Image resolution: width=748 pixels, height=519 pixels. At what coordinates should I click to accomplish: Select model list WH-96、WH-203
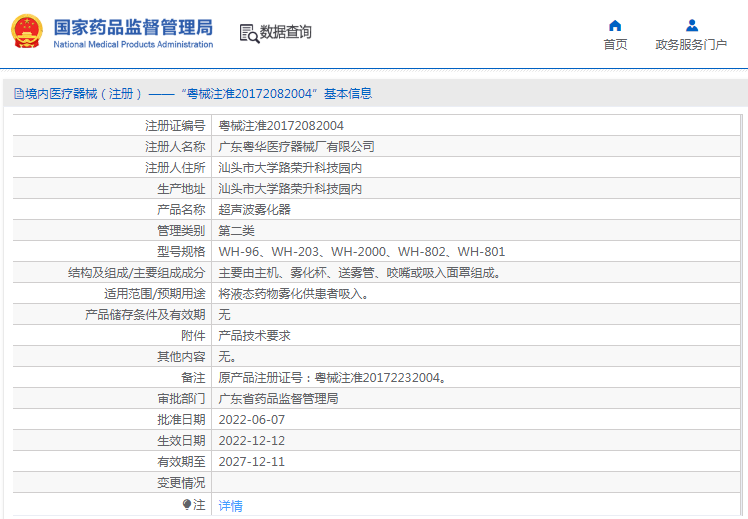(x=362, y=251)
